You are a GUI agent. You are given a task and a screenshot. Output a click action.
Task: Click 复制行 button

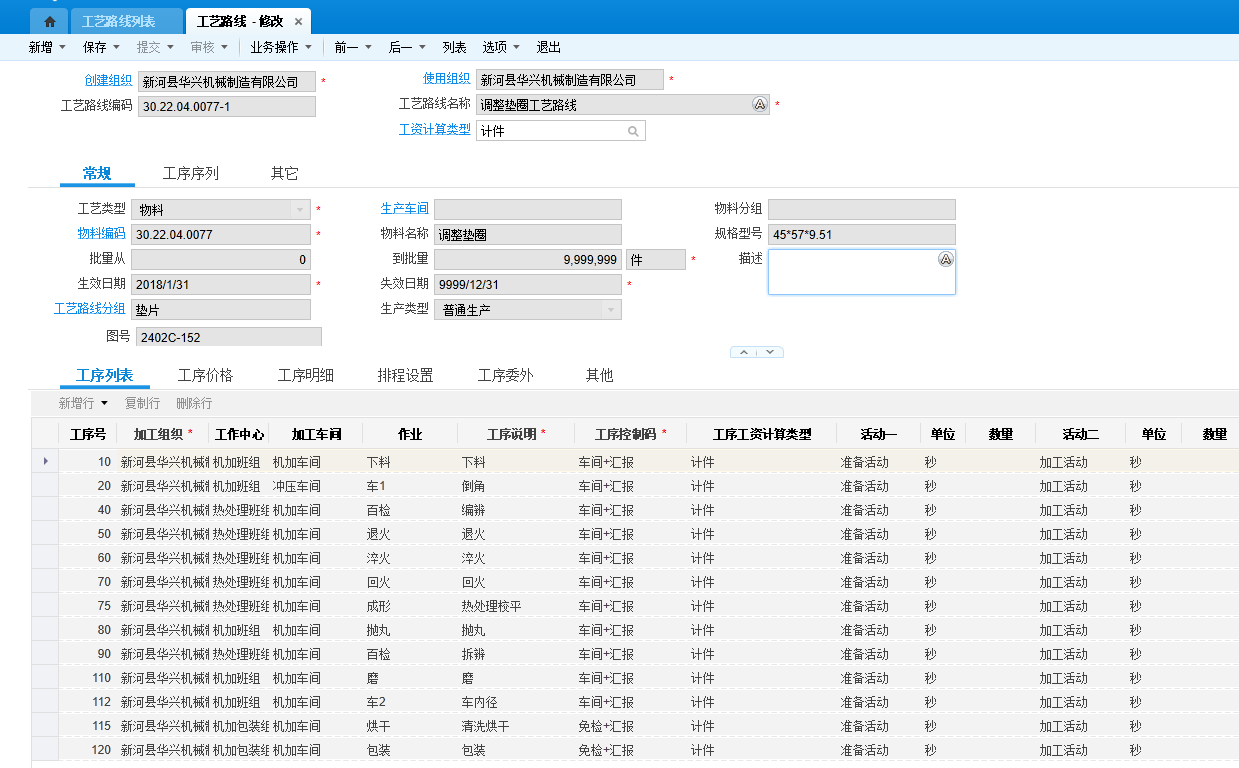pyautogui.click(x=140, y=403)
